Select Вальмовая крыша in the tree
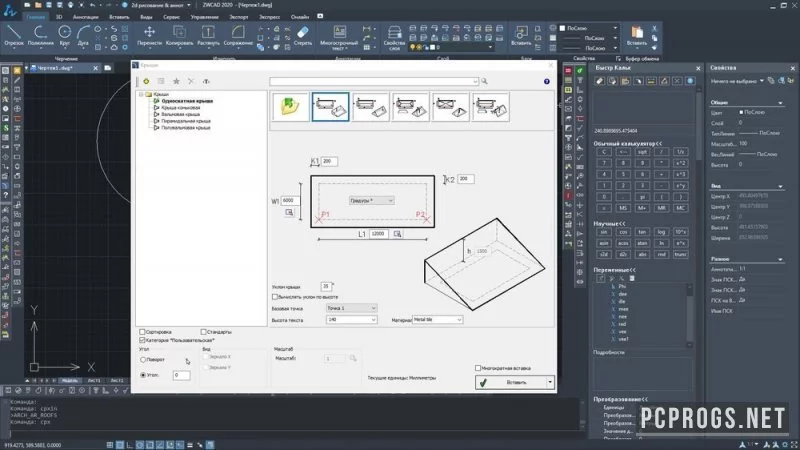 180,114
